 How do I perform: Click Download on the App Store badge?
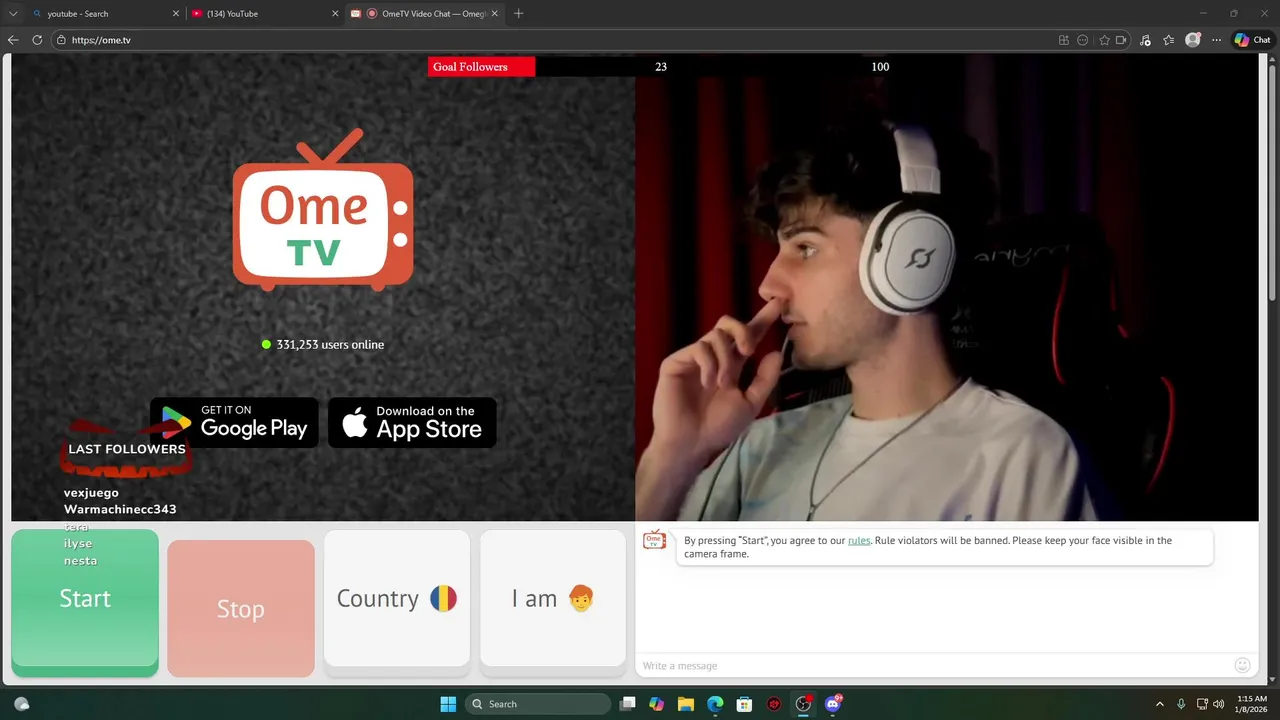[412, 423]
